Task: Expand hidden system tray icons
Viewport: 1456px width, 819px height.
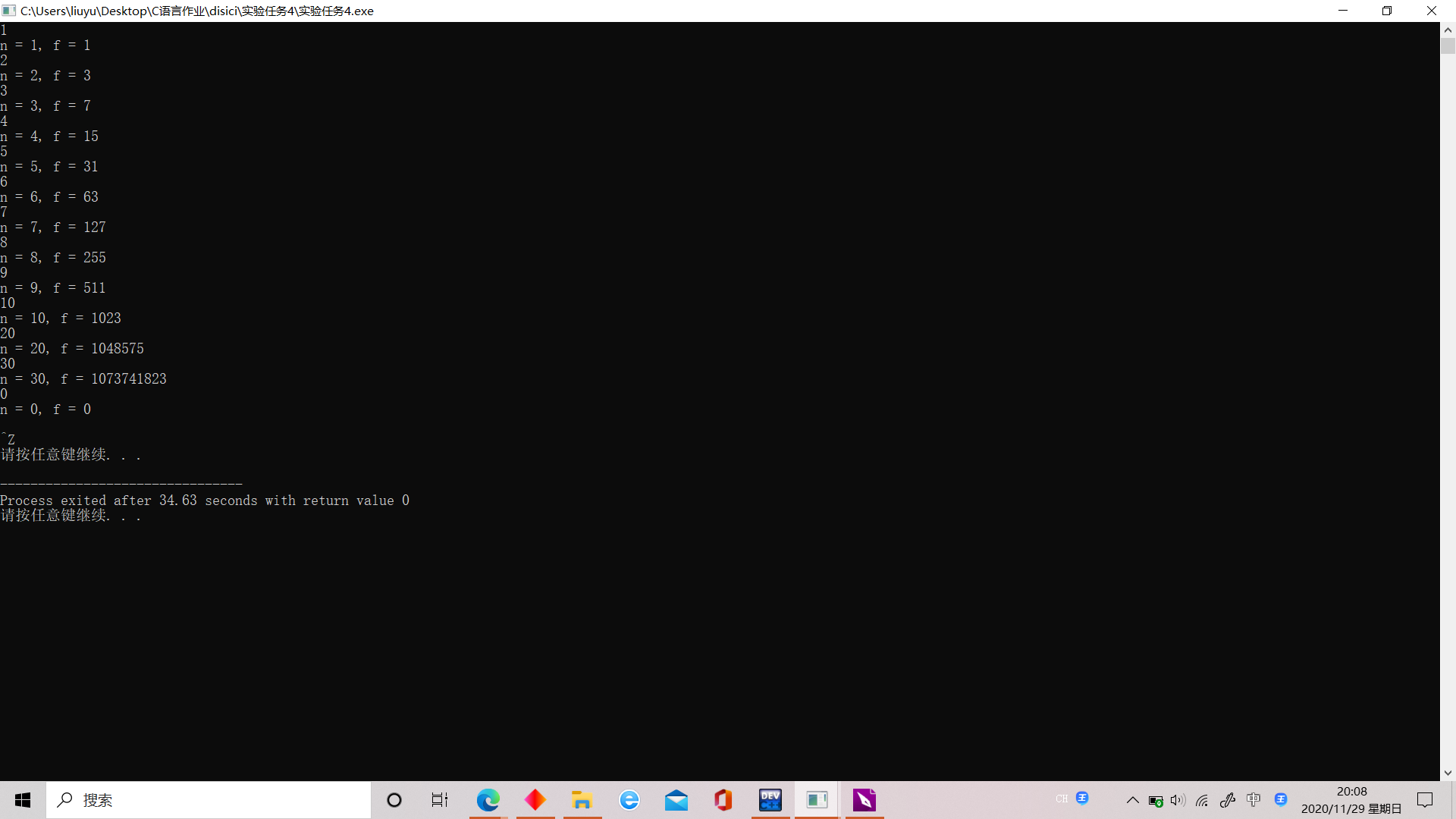Action: coord(1132,800)
